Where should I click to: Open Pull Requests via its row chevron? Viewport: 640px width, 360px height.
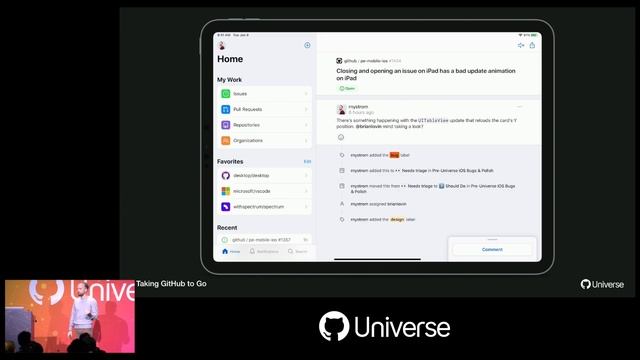306,109
